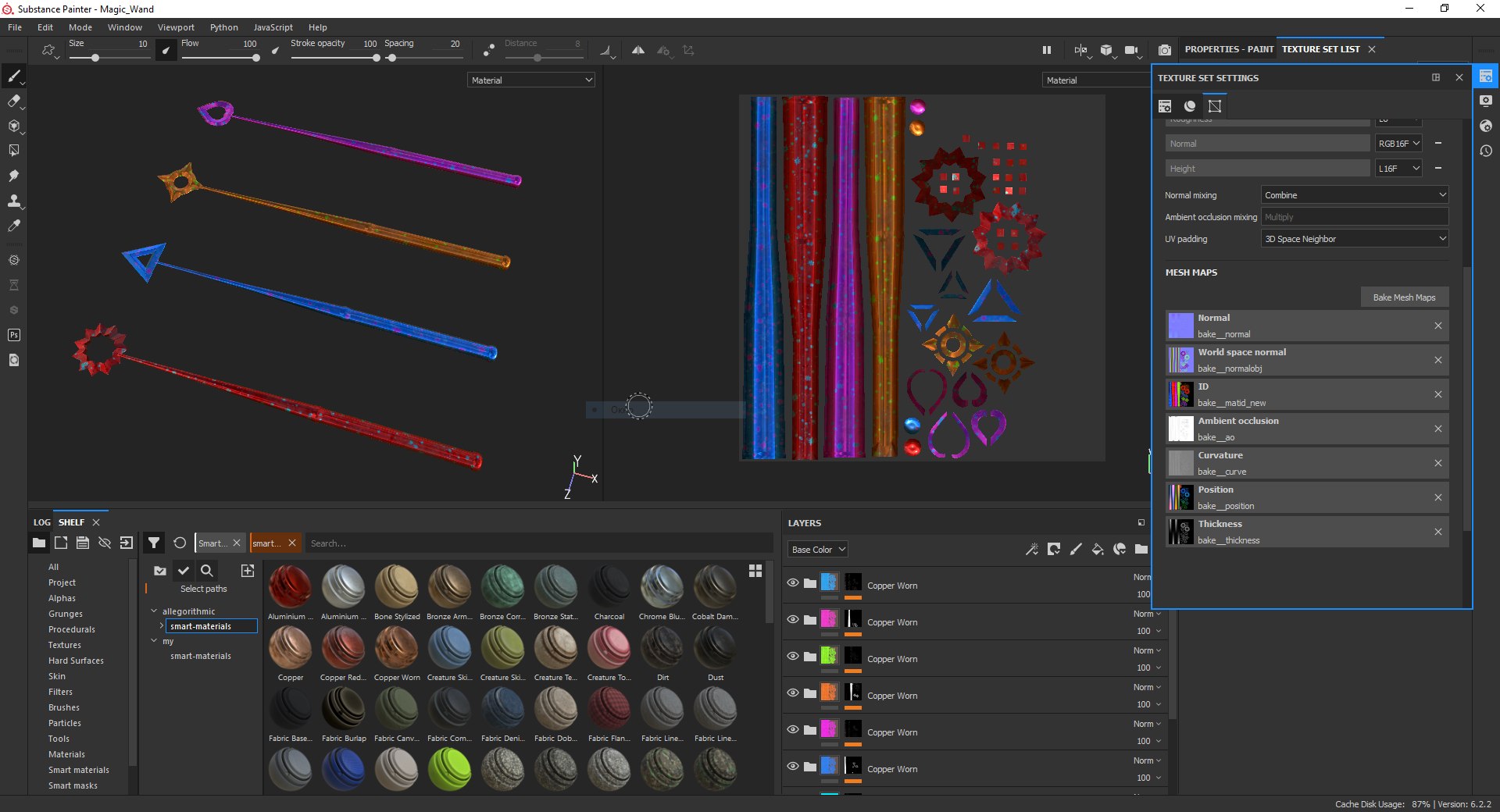Adjust the Flow slider handle
The height and width of the screenshot is (812, 1500).
point(256,58)
